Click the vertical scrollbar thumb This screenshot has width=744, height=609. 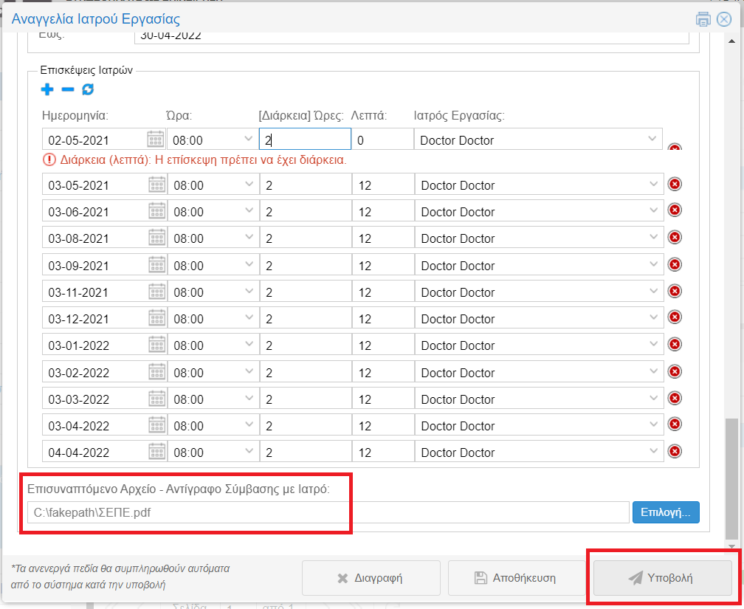click(x=732, y=478)
